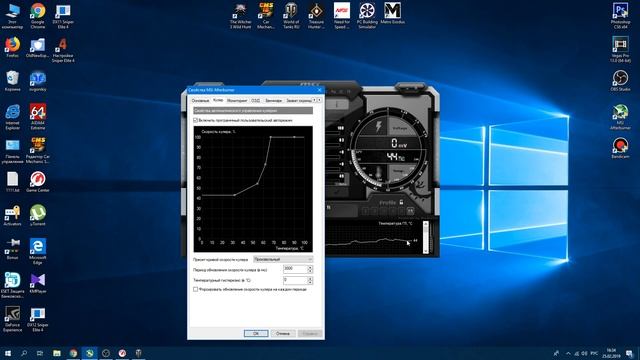Screen dimensions: 640x360
Task: Launch OBS Studio desktop shortcut
Action: point(620,80)
